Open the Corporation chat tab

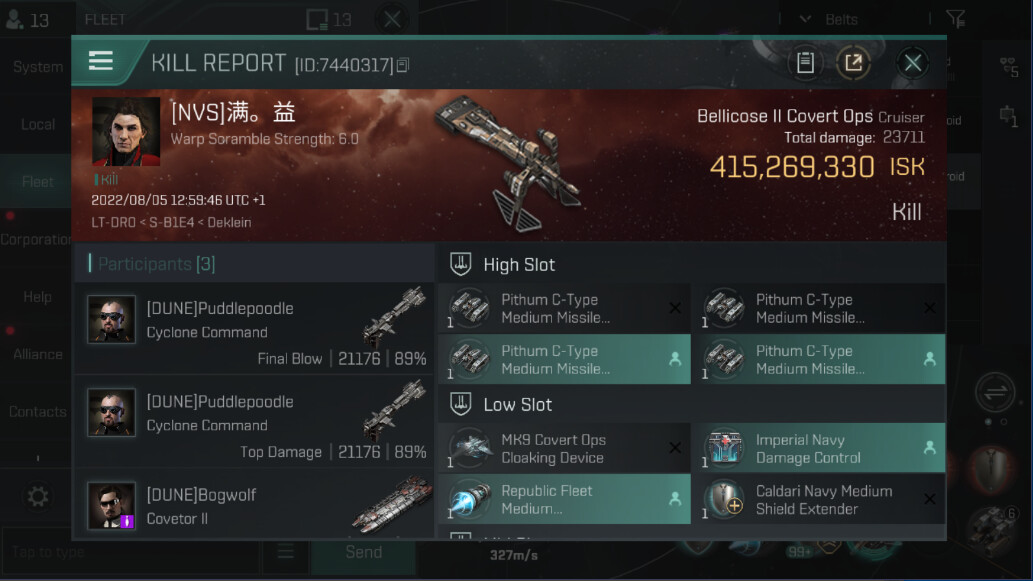[36, 240]
